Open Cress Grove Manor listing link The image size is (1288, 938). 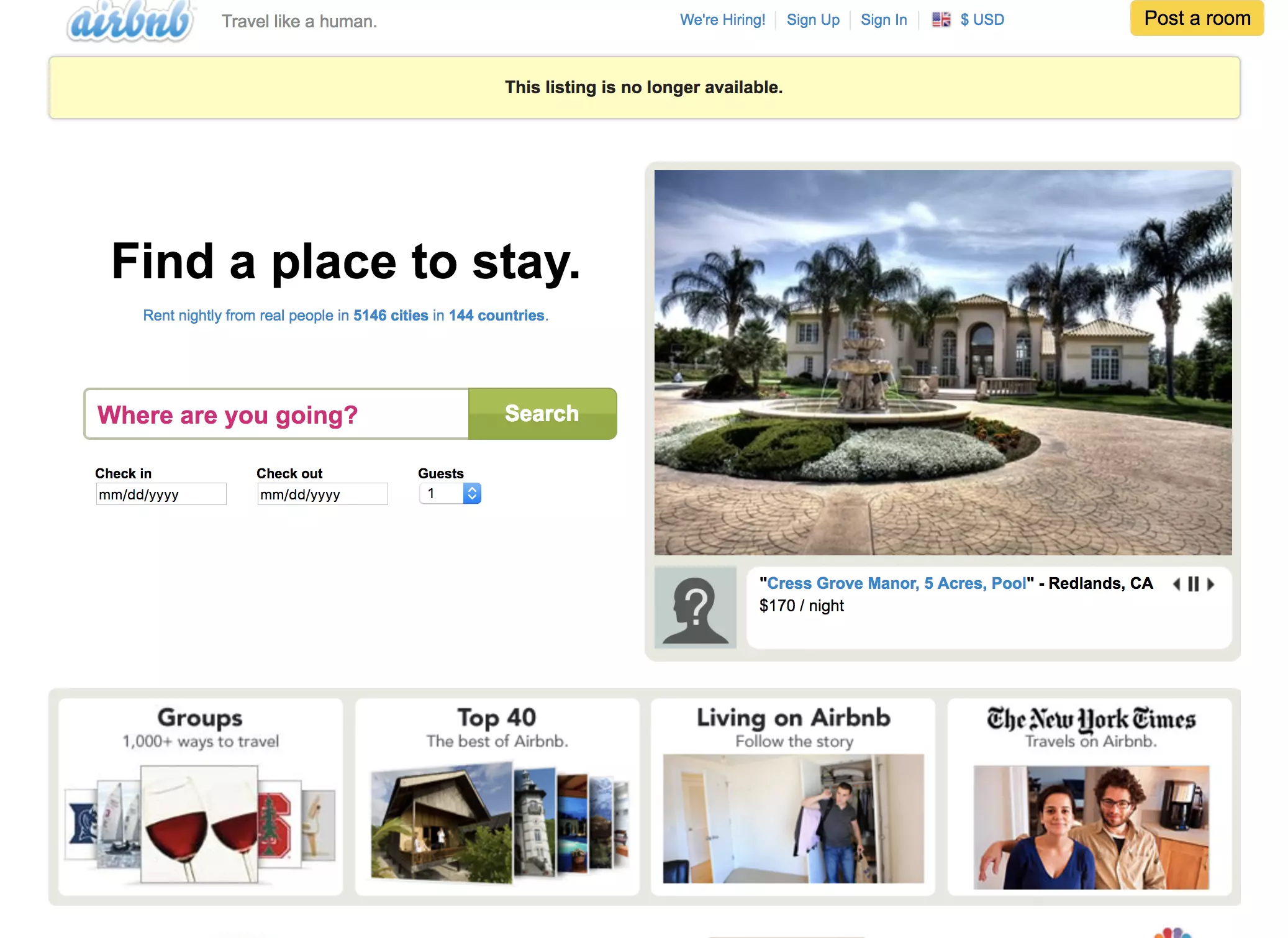click(897, 583)
